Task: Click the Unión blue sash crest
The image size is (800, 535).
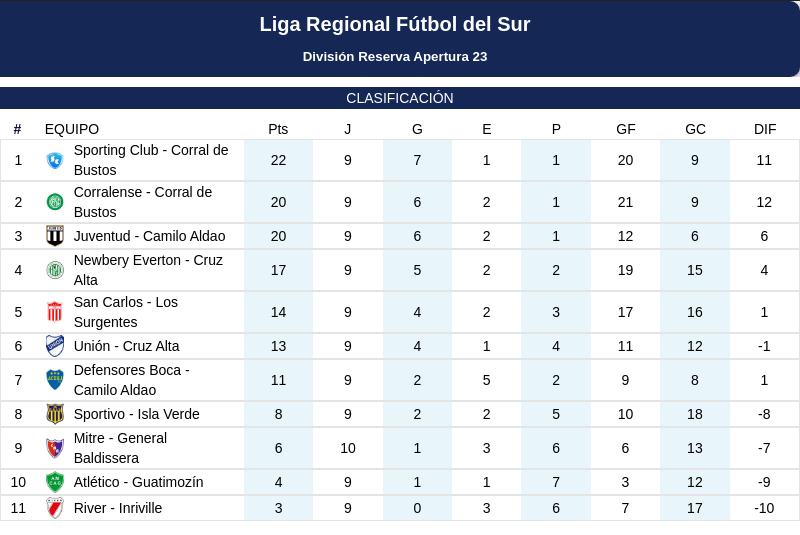Action: (x=55, y=346)
